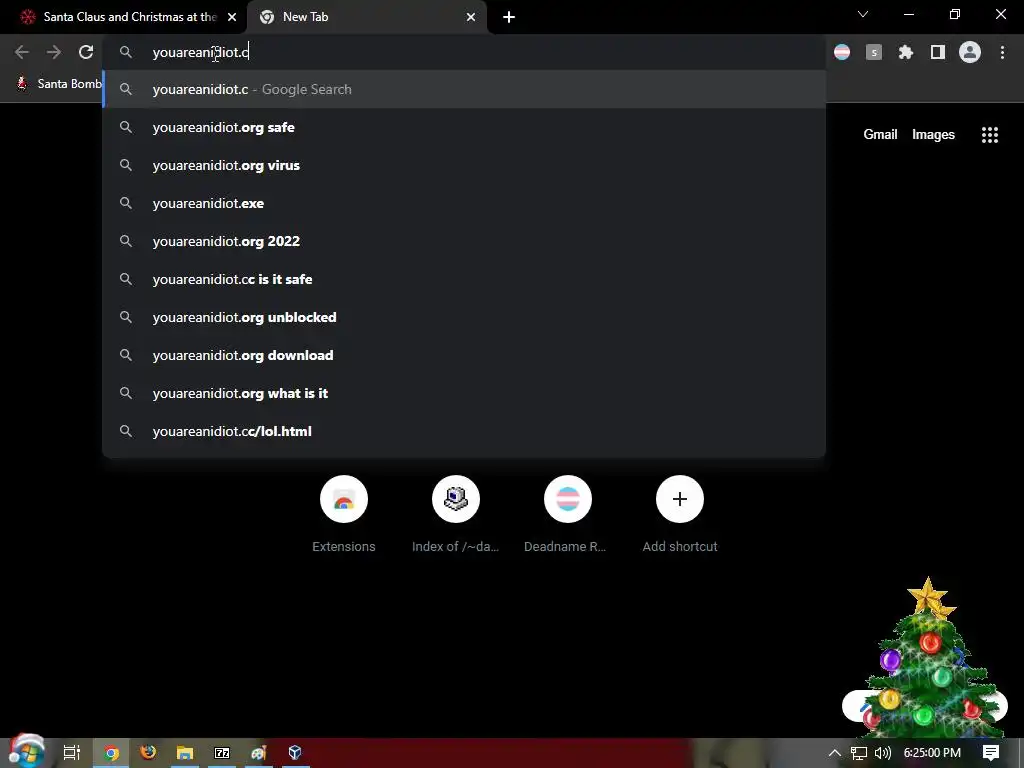This screenshot has width=1024, height=768.
Task: Select the 'youareanidiot.org 2022' suggestion
Action: 464,241
